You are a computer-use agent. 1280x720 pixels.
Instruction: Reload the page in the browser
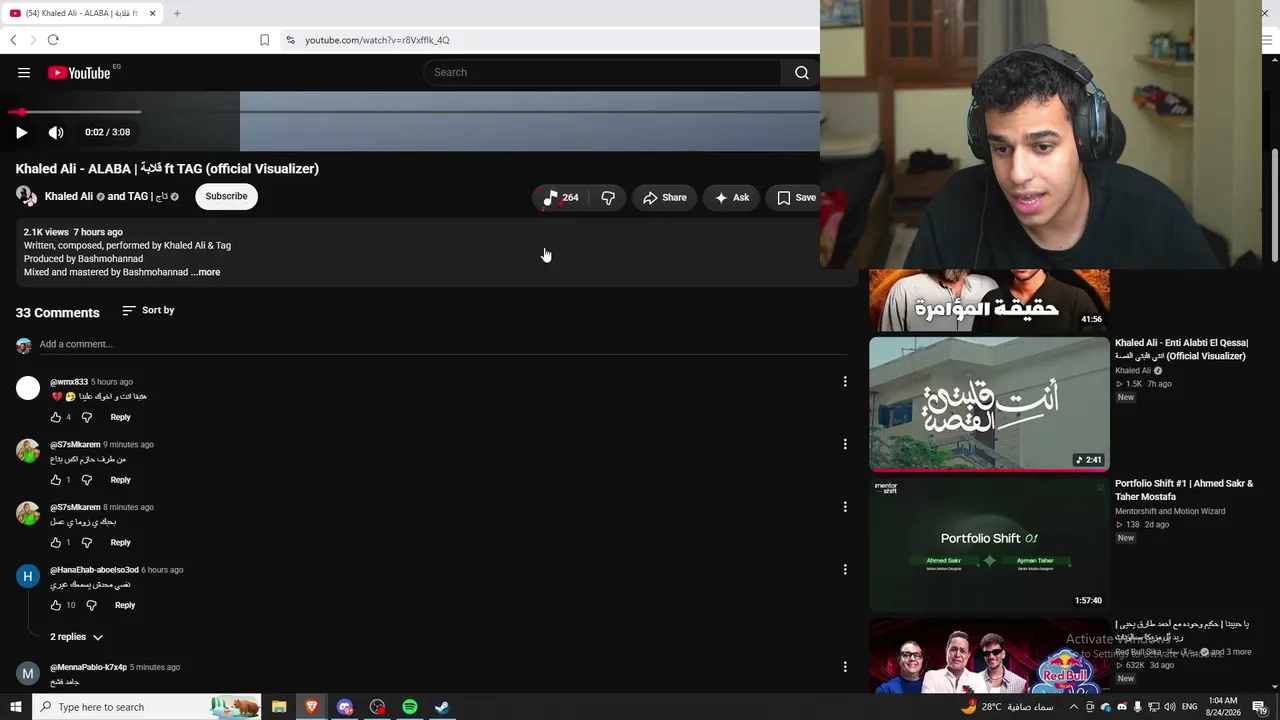53,40
